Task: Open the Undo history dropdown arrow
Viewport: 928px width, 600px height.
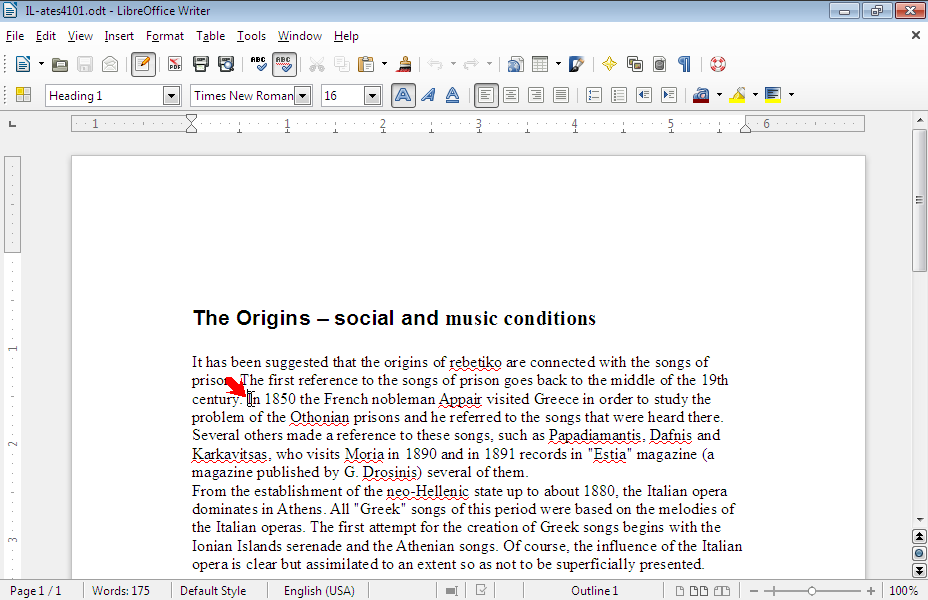Action: click(x=453, y=64)
